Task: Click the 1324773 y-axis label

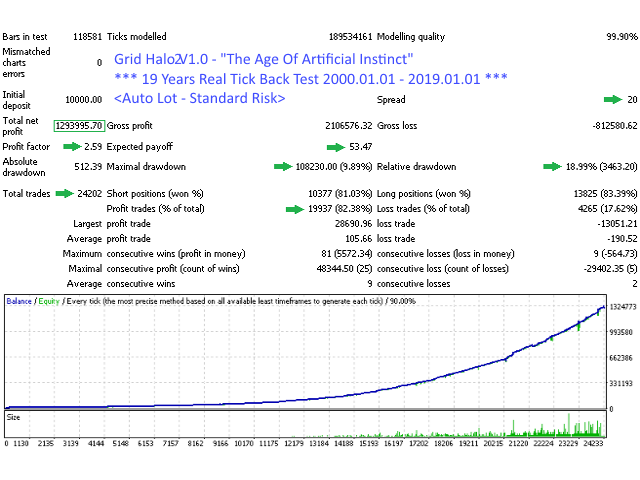Action: [623, 307]
